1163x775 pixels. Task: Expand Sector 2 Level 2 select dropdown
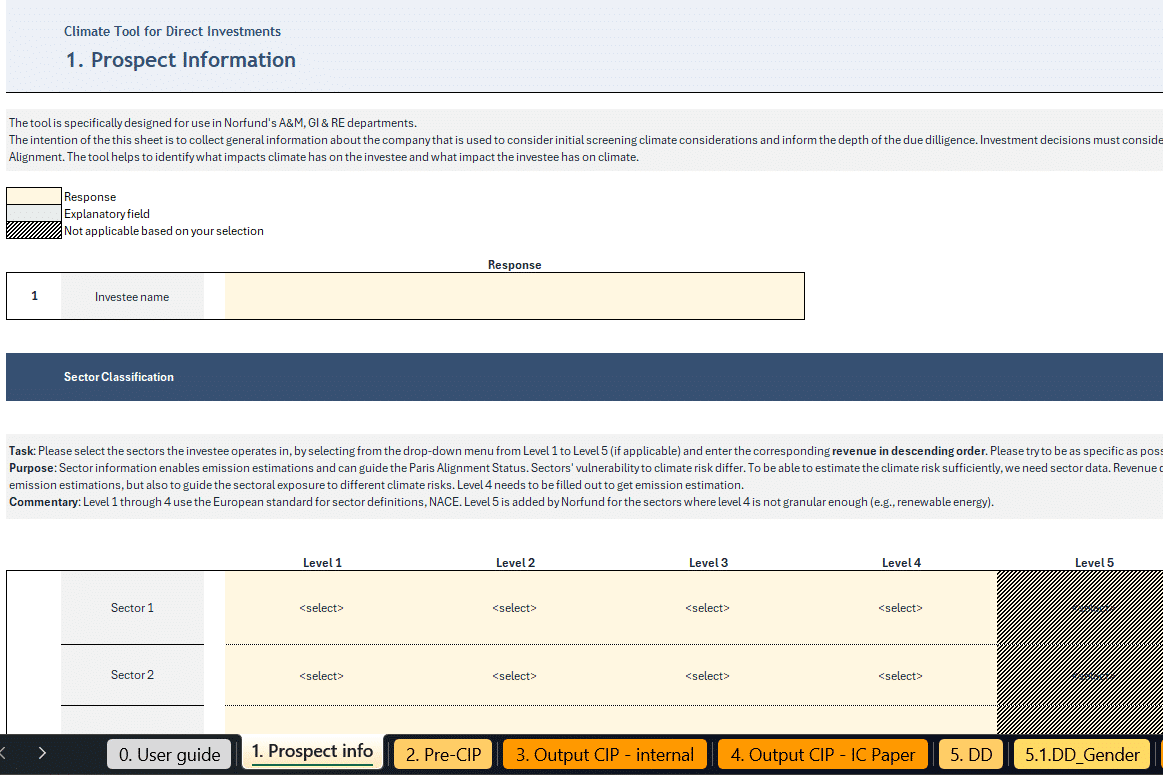pyautogui.click(x=514, y=676)
